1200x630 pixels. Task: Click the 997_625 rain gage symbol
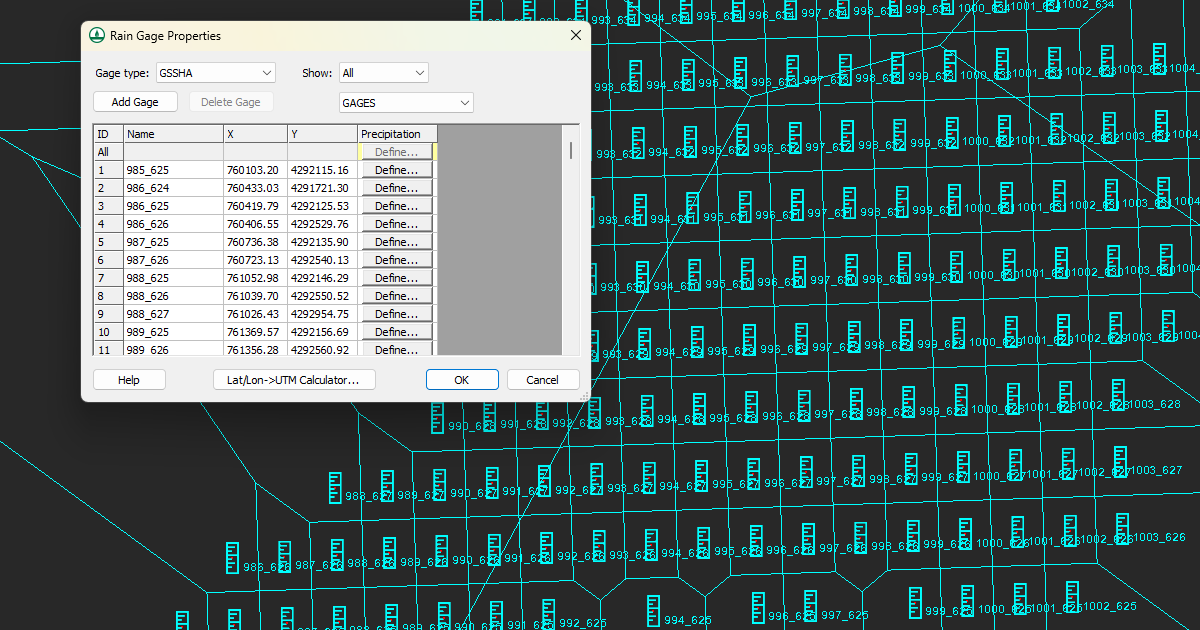[810, 607]
